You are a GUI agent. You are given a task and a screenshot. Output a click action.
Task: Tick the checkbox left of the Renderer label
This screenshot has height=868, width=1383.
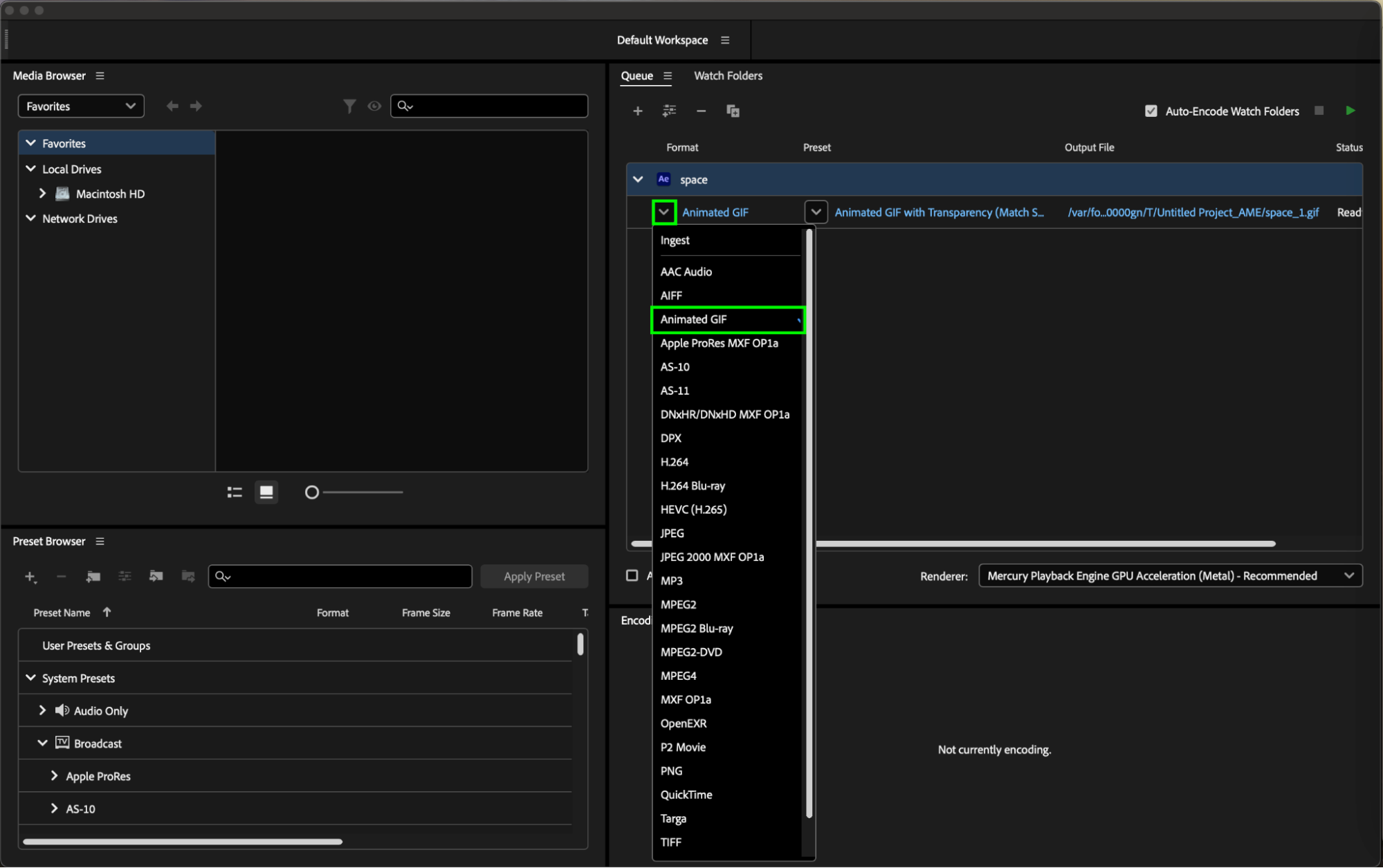(632, 575)
